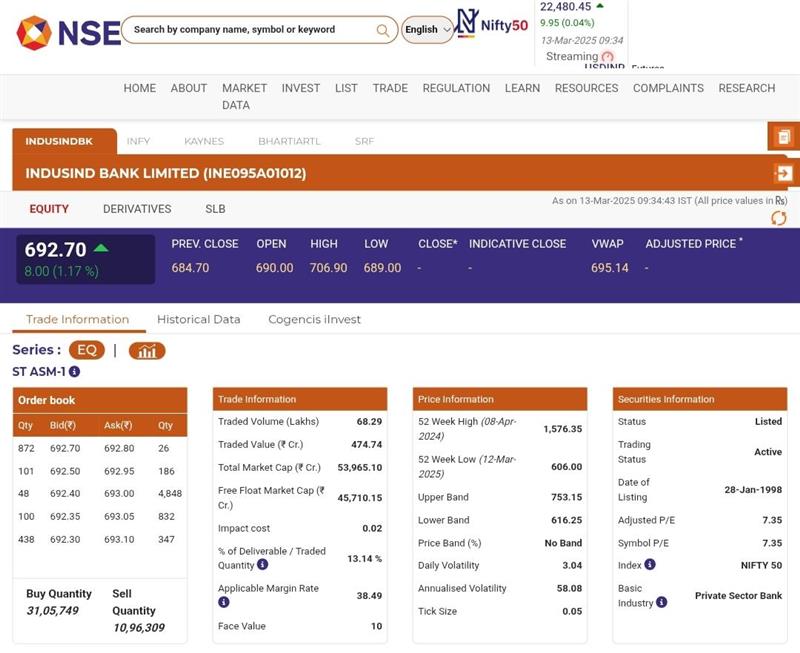This screenshot has height=653, width=800.
Task: Open the RESEARCH menu
Action: (746, 88)
